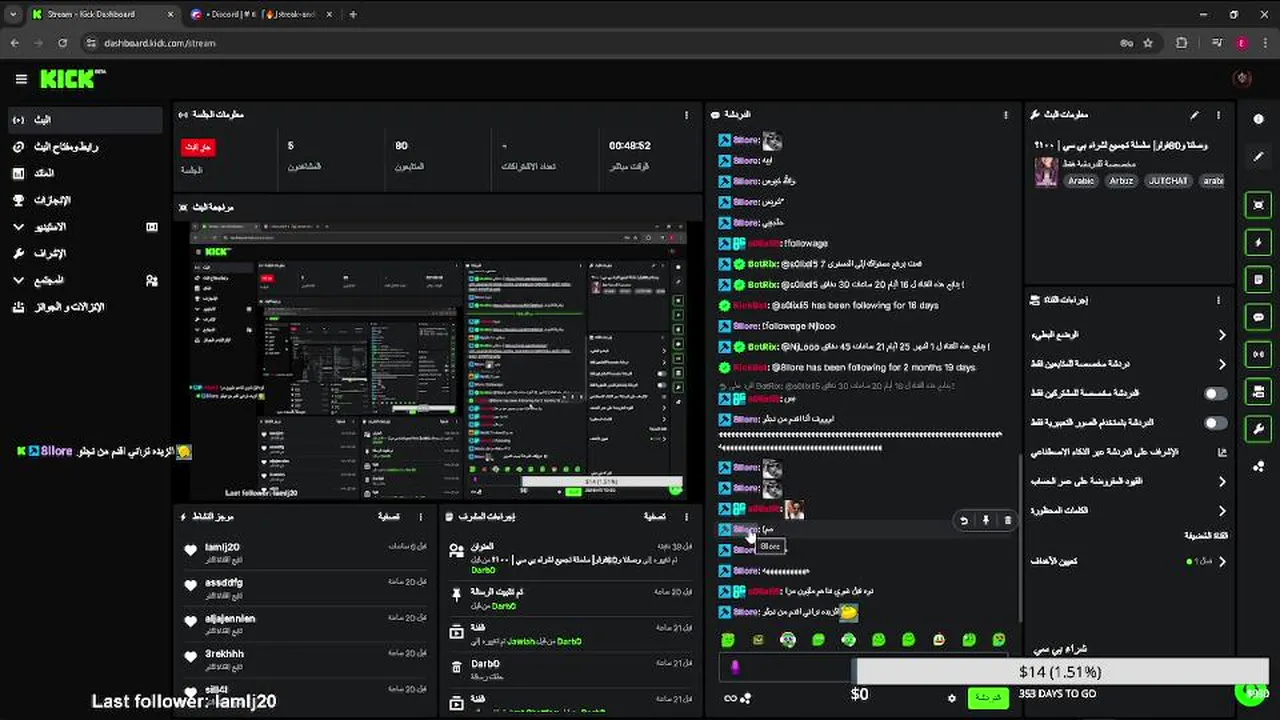Open three-dot menu of session info panel
This screenshot has height=720, width=1280.
(x=686, y=115)
